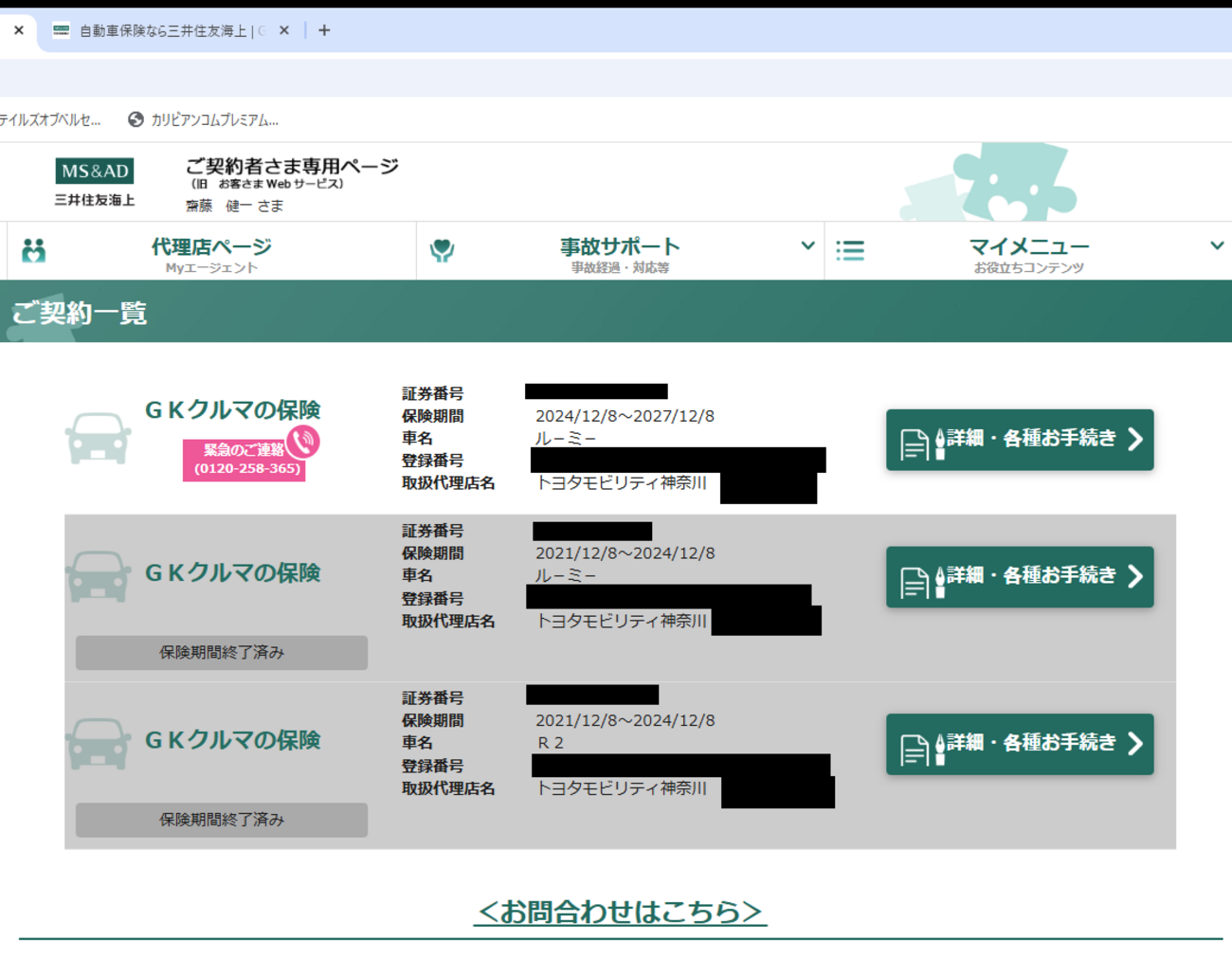
Task: Open 詳細・各種お手続き for the R2 contract
Action: pos(1020,744)
